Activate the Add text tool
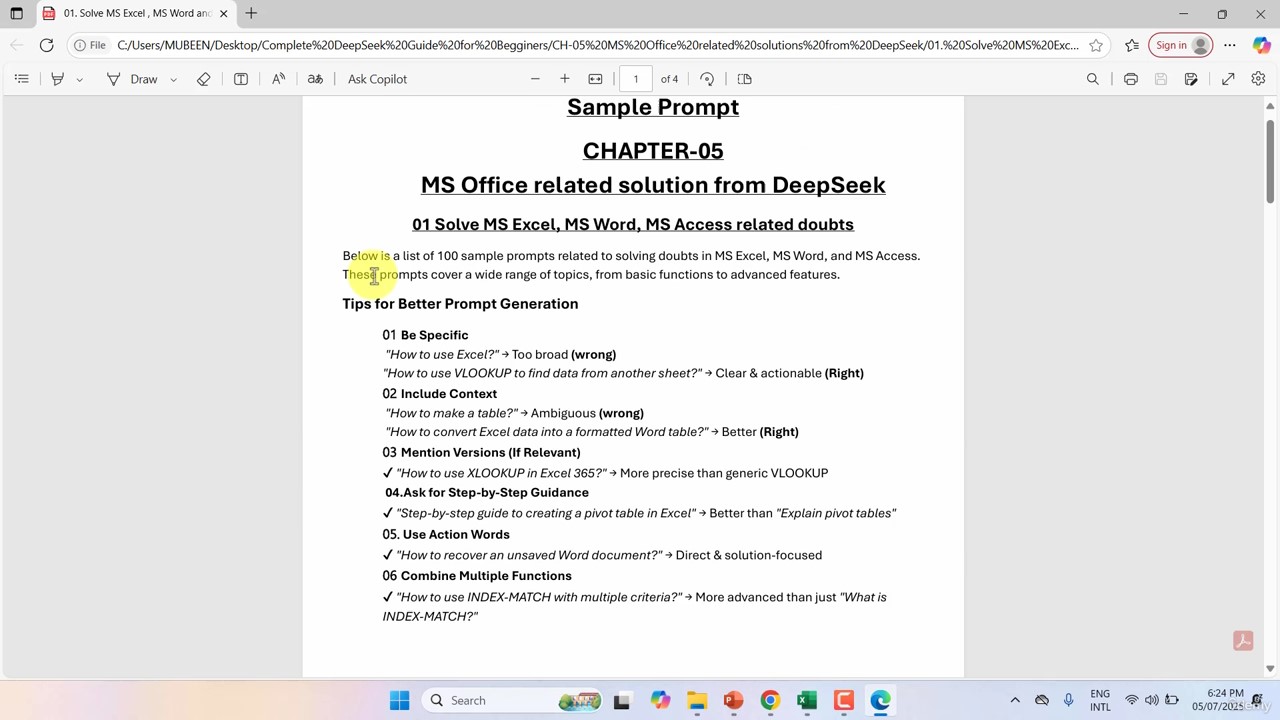1280x720 pixels. click(241, 79)
